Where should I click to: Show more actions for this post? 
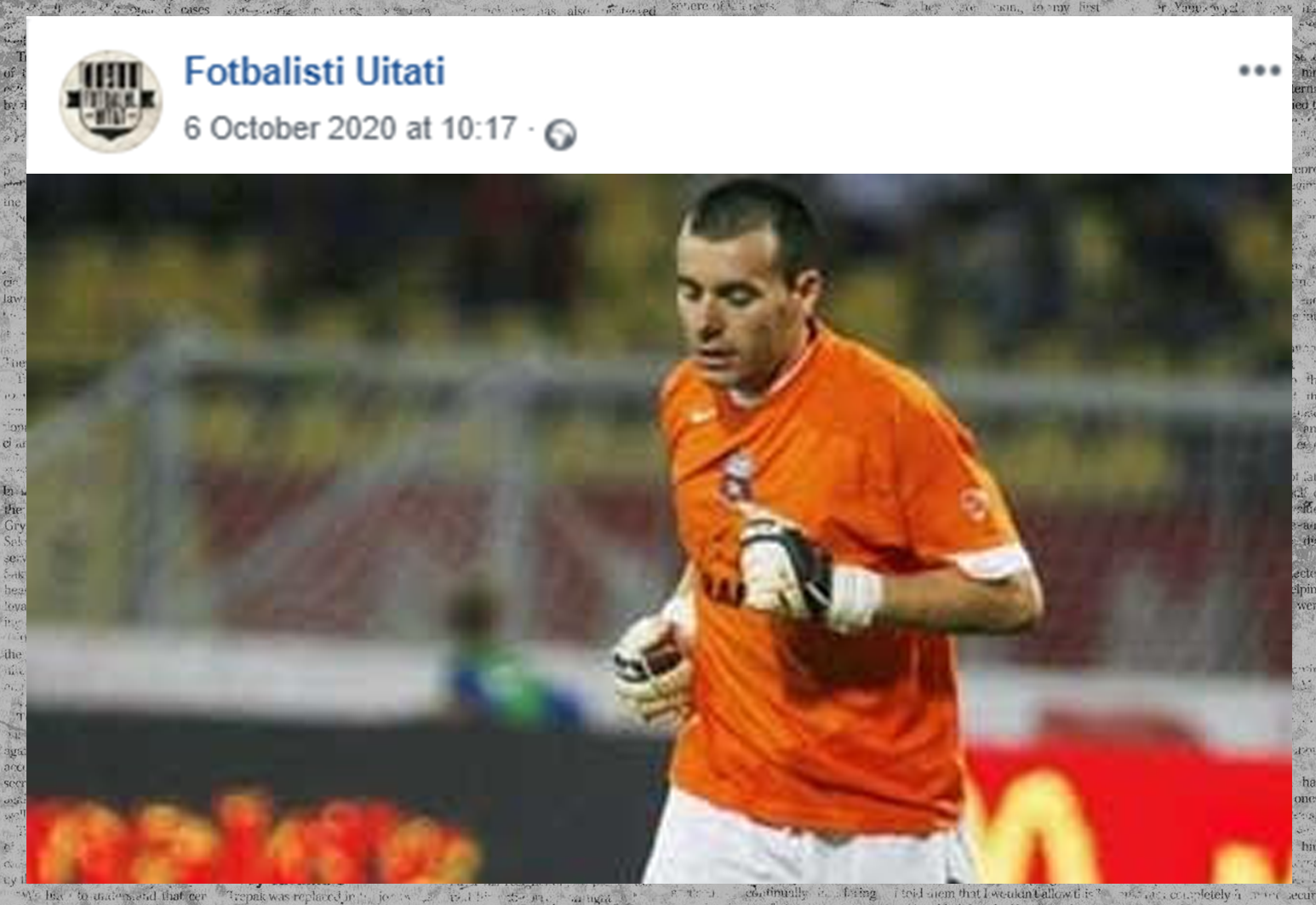[1259, 71]
